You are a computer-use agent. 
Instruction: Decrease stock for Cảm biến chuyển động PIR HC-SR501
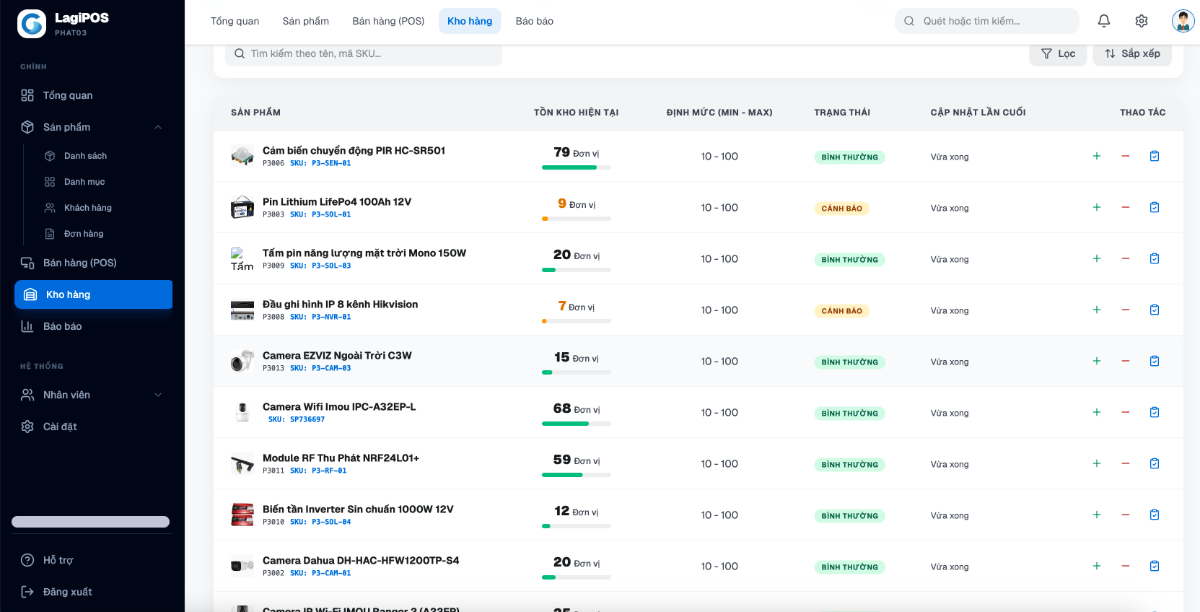pyautogui.click(x=1125, y=156)
